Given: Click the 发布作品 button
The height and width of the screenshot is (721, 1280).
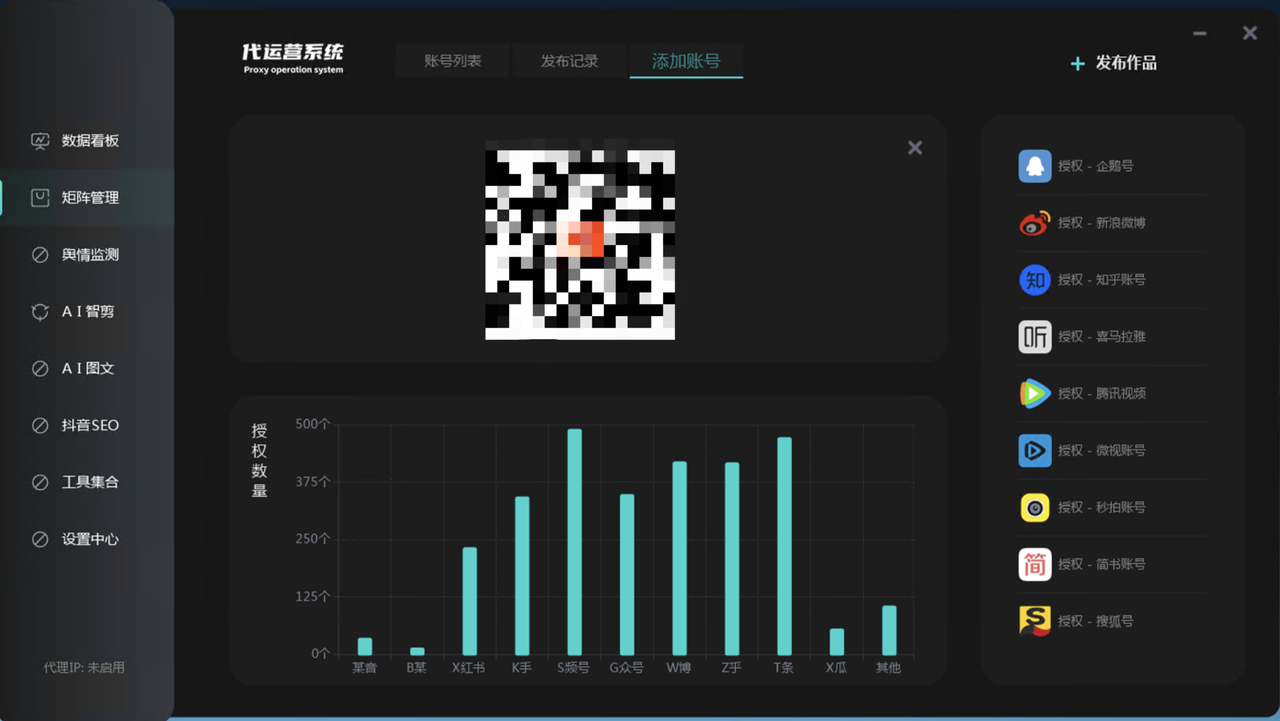Looking at the screenshot, I should (1114, 63).
